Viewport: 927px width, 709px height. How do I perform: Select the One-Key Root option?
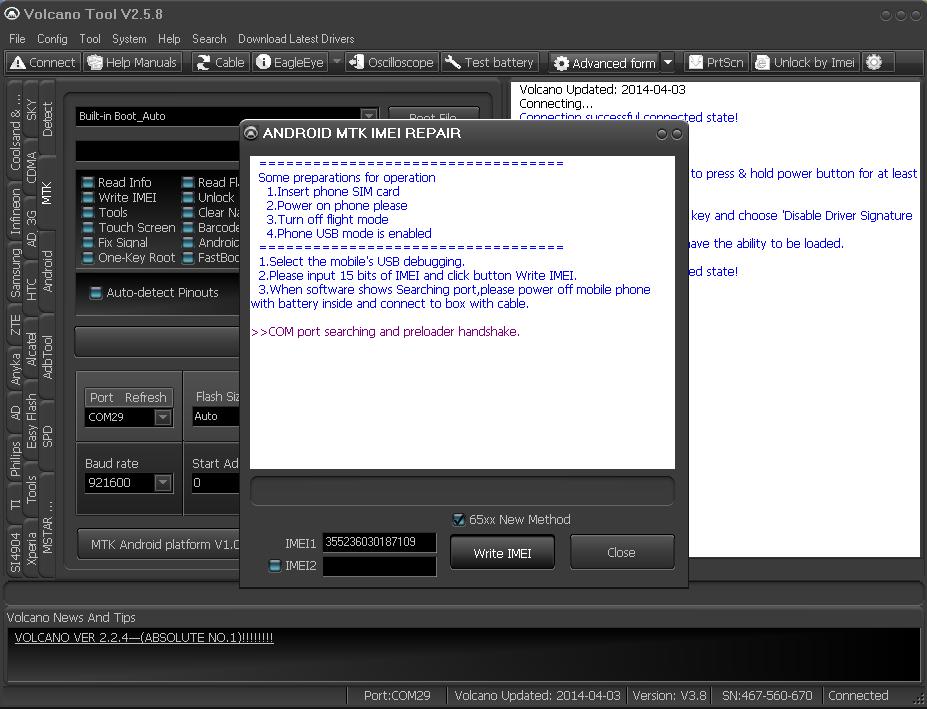tap(129, 258)
